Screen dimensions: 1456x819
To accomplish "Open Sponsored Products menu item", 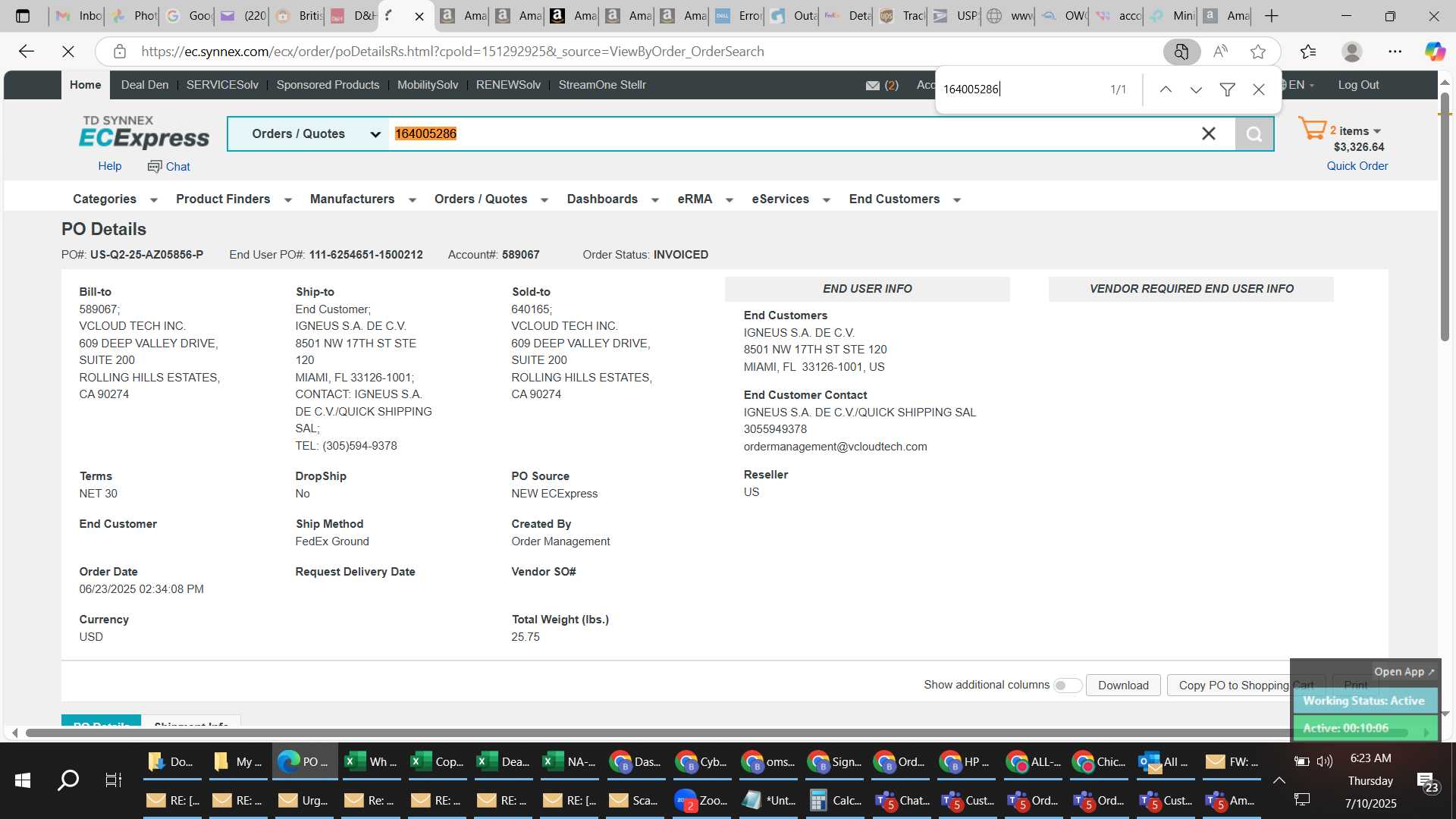I will point(328,85).
